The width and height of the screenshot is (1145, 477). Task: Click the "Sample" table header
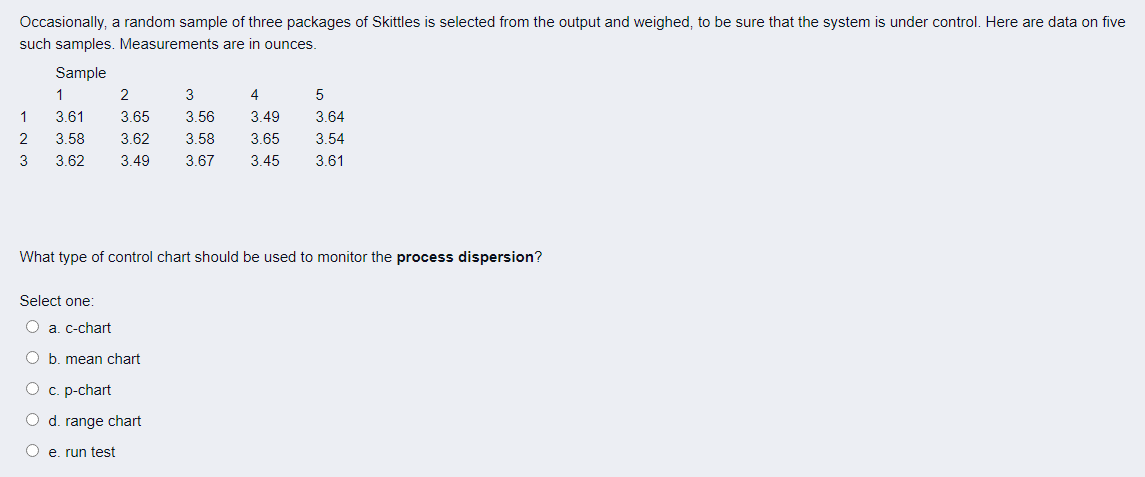coord(81,73)
